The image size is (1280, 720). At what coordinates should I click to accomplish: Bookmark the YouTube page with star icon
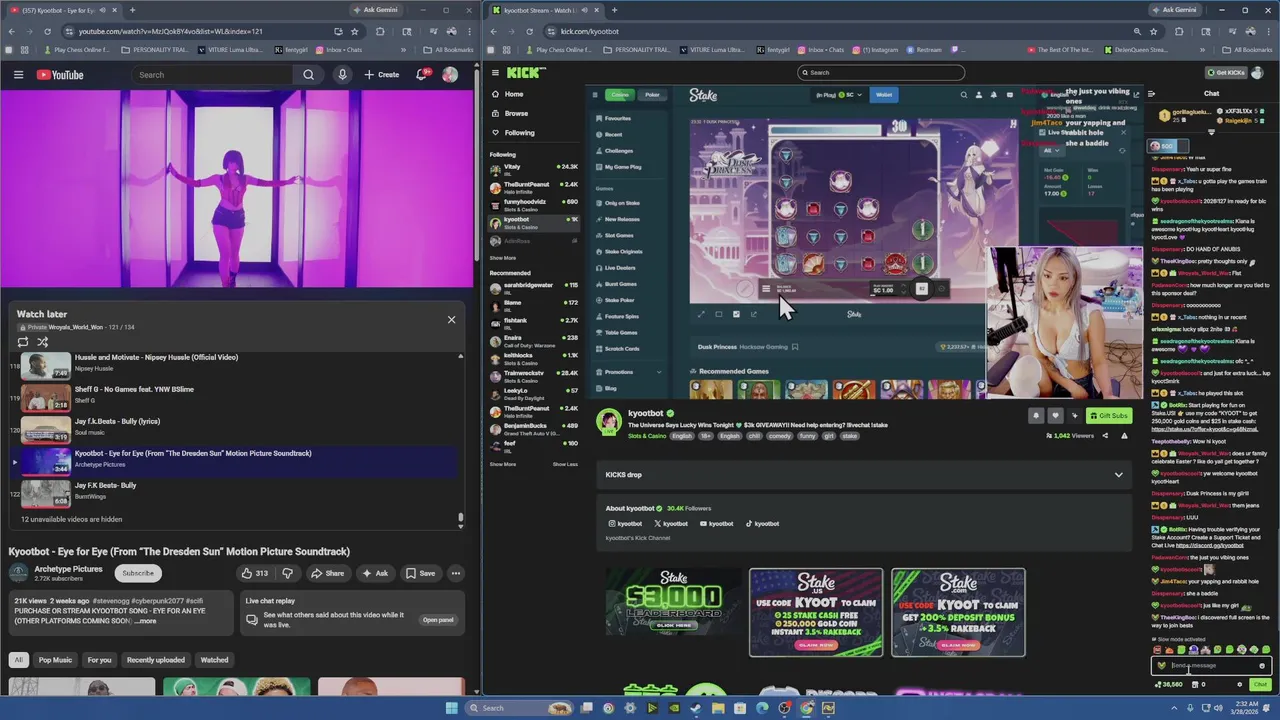(x=354, y=31)
